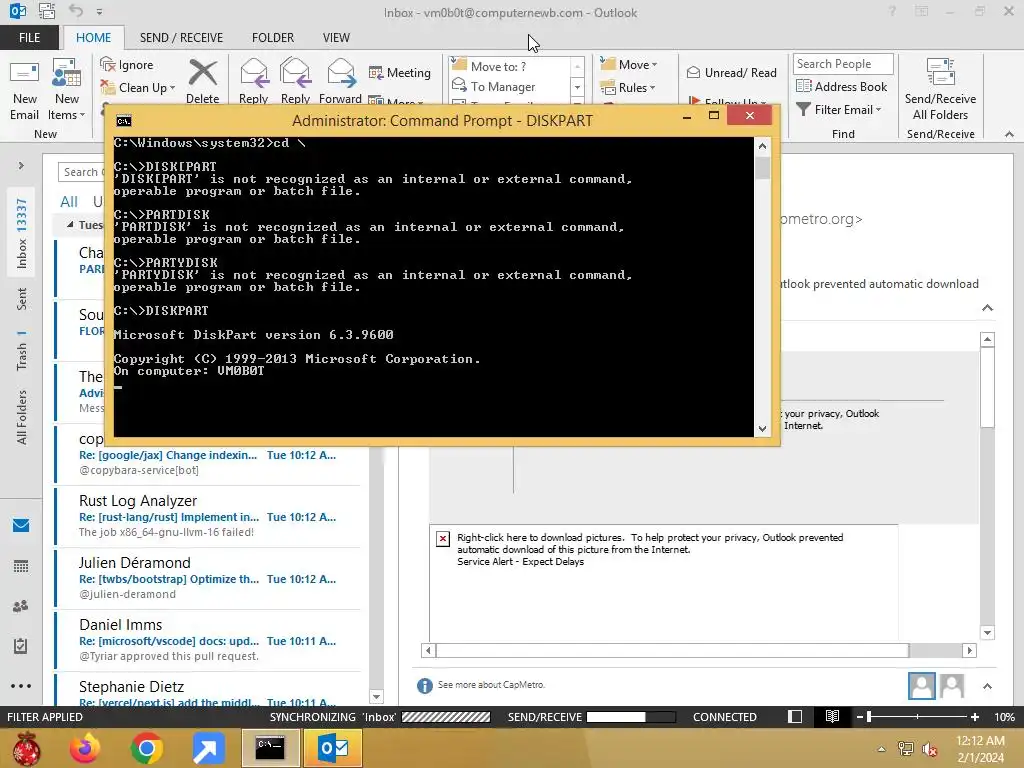Open the Rules dropdown

628,88
